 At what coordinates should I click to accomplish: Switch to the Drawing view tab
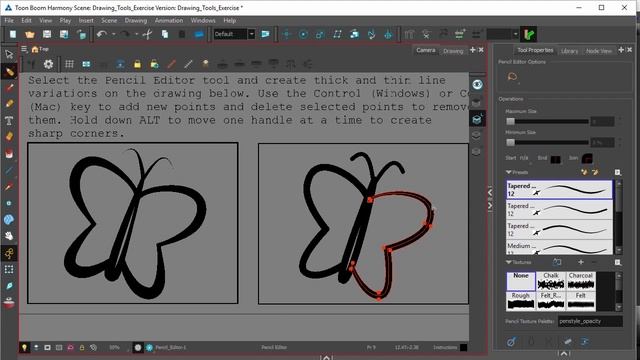pos(453,51)
